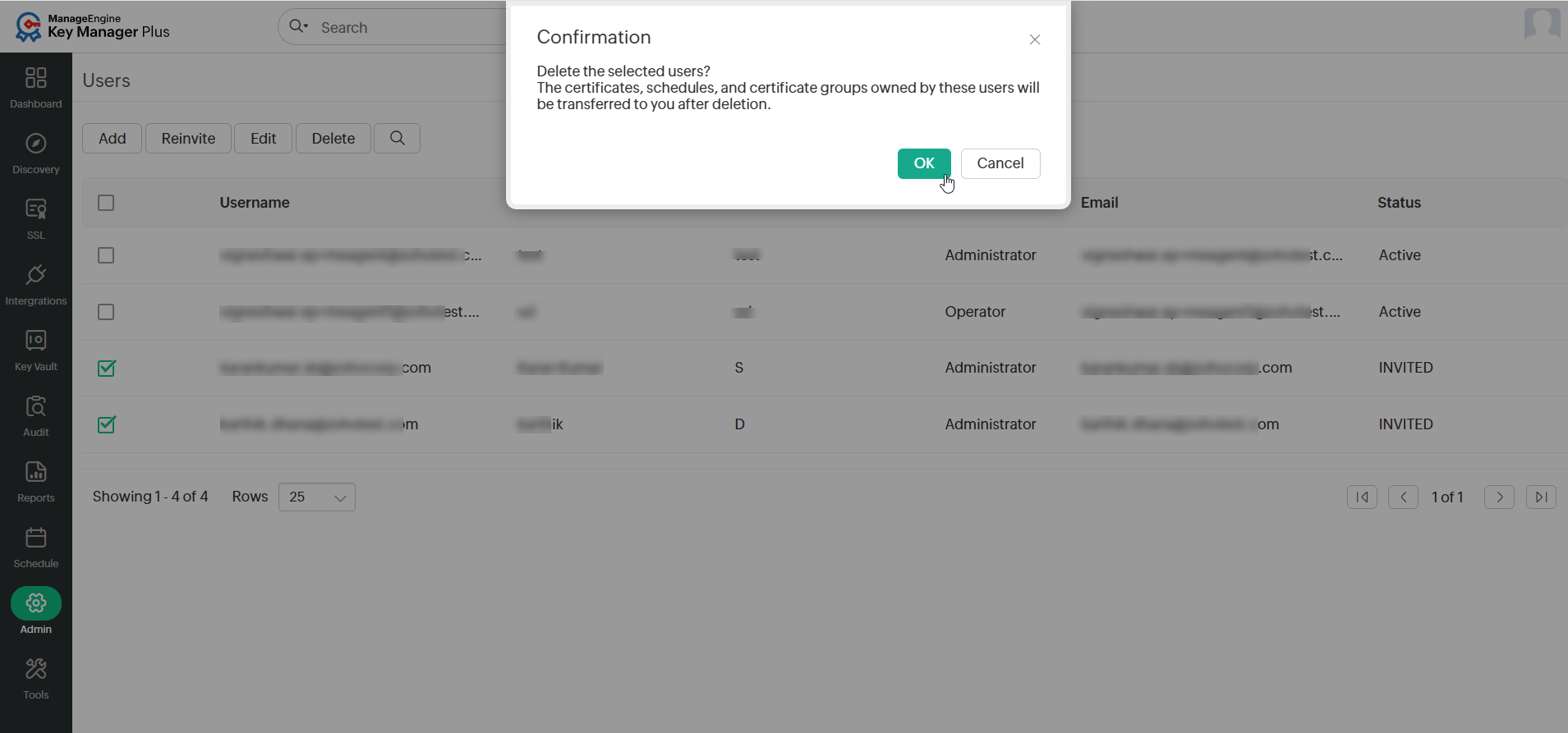Click the Edit user button
1568x733 pixels.
click(x=263, y=138)
